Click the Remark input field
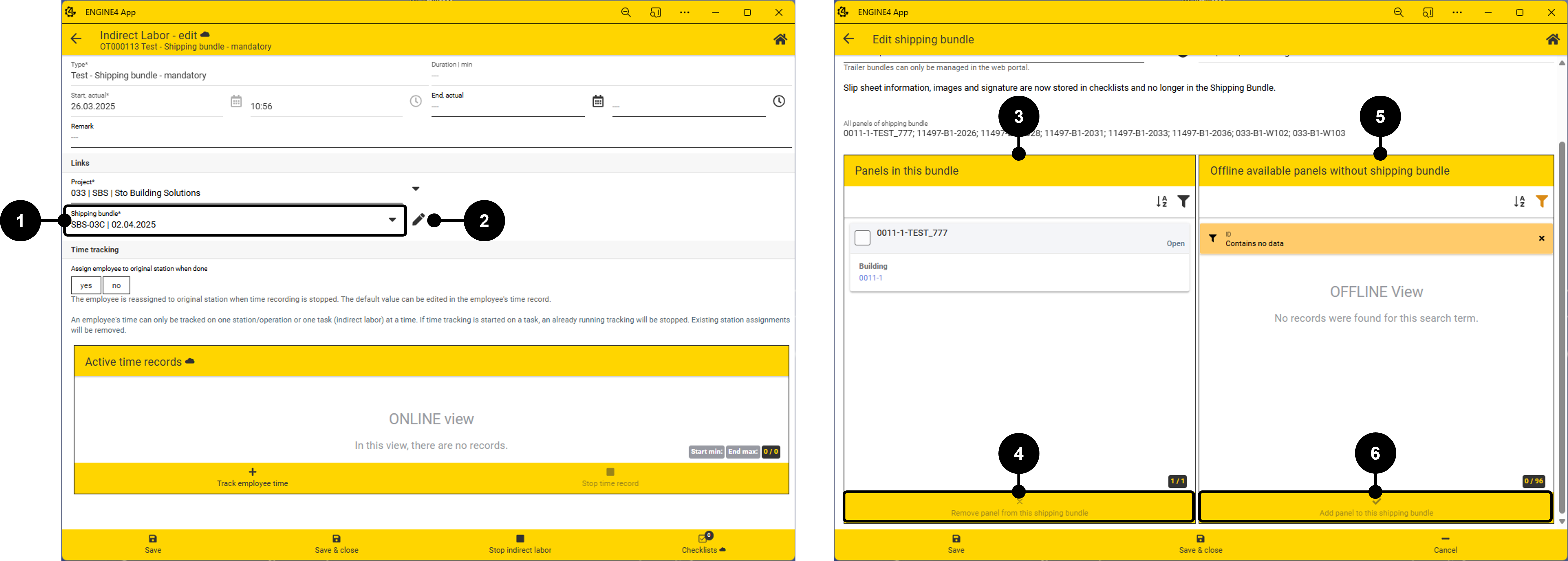The image size is (1568, 561). [431, 138]
